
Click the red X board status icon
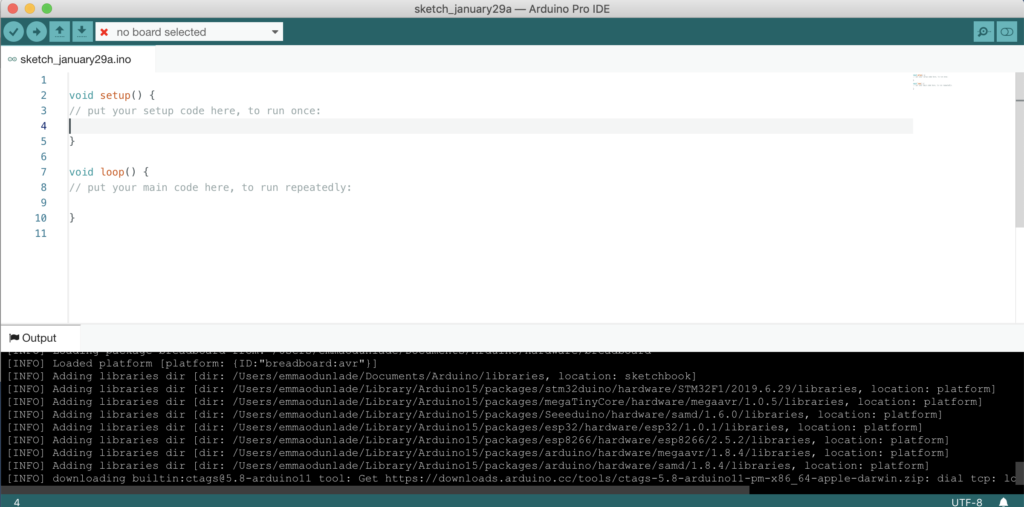(104, 32)
